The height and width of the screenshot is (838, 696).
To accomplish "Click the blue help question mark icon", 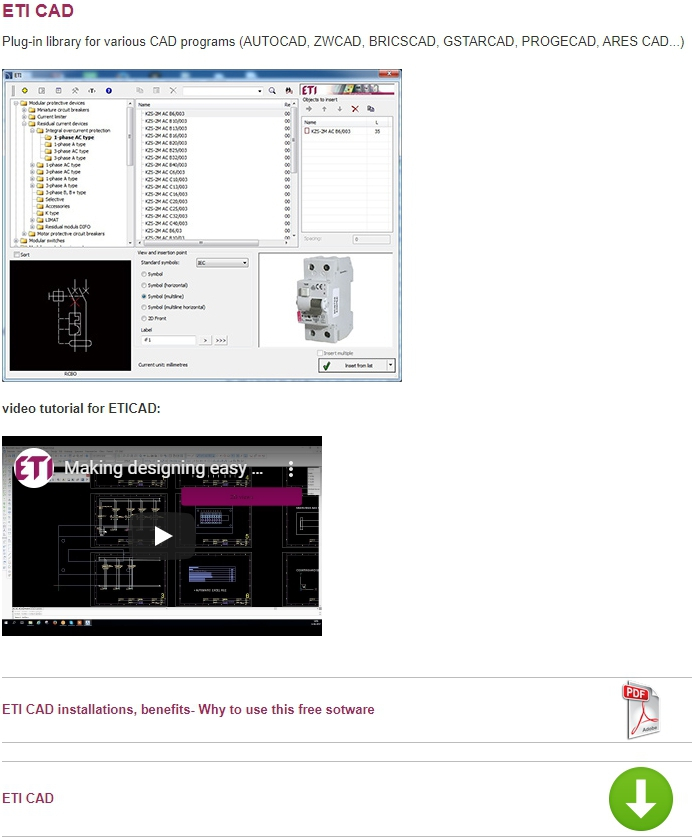I will point(108,90).
